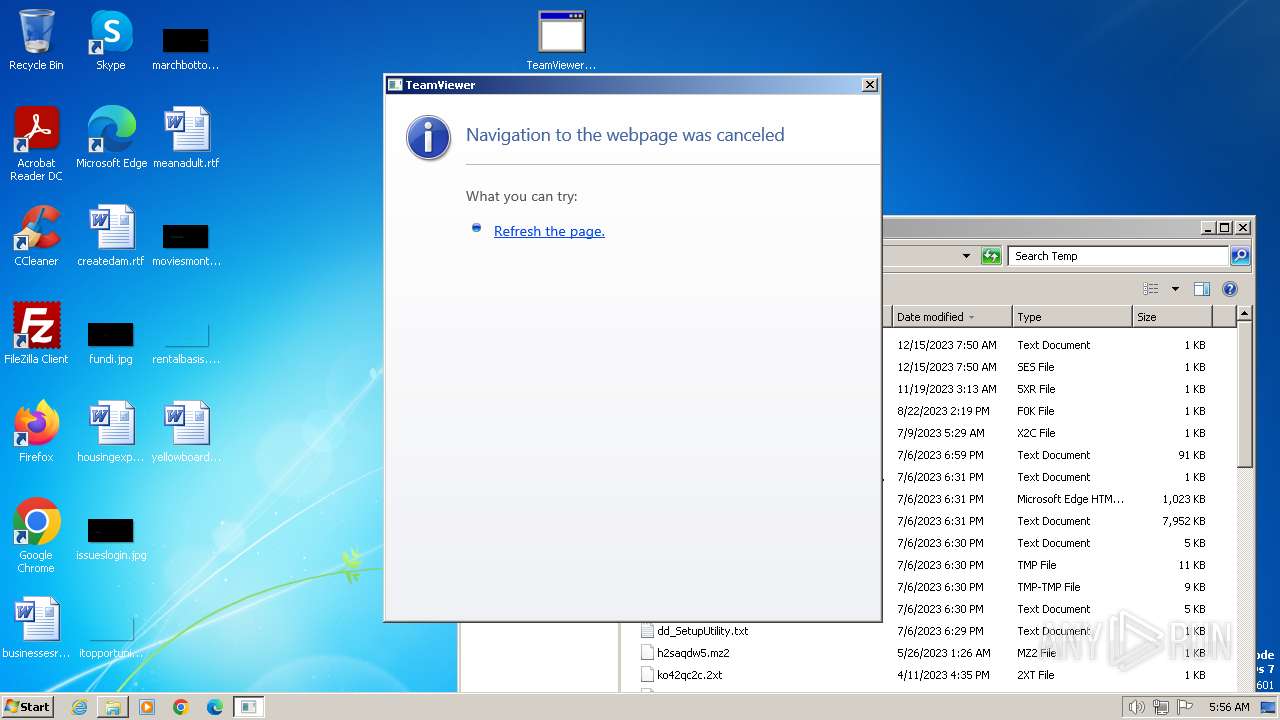This screenshot has width=1280, height=720.
Task: Select createdam.rtf document icon
Action: coord(111,236)
